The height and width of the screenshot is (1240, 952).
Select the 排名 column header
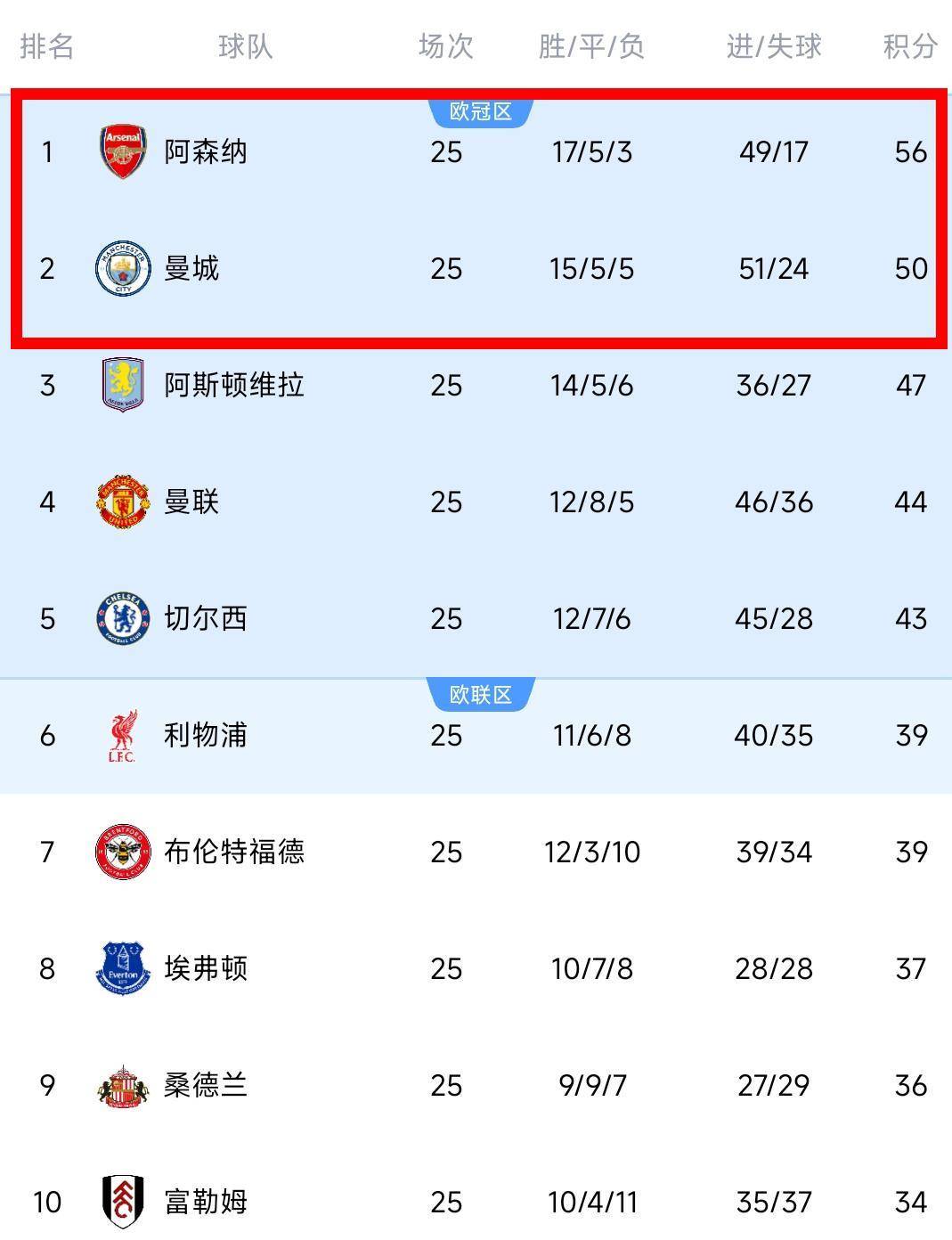(x=47, y=46)
